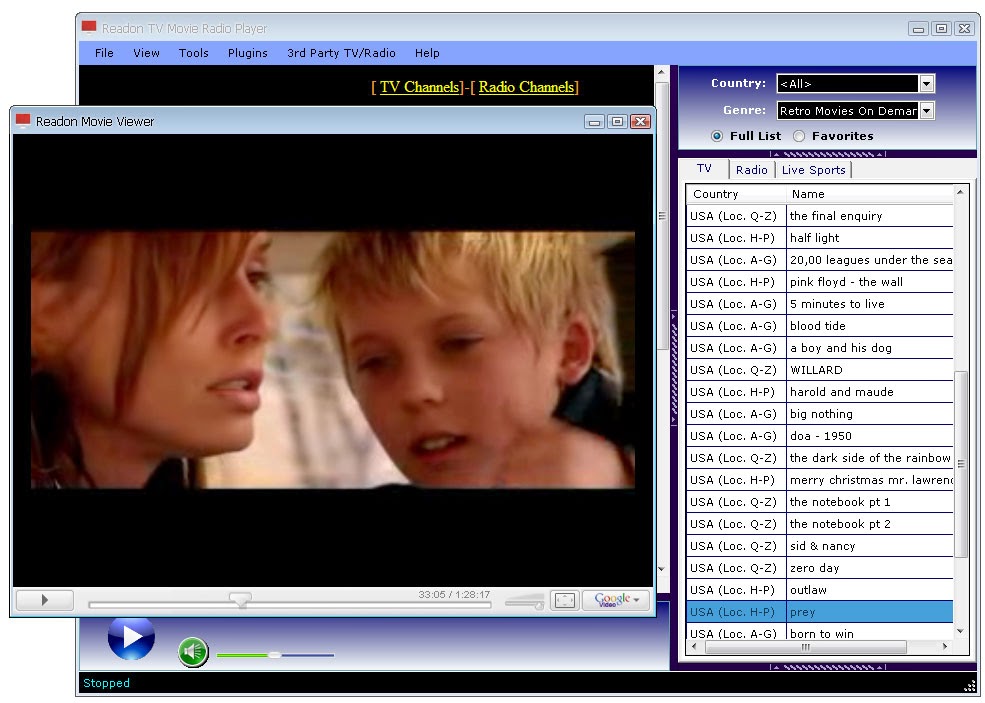Image resolution: width=985 pixels, height=703 pixels.
Task: Follow the TV Channels link
Action: point(420,87)
